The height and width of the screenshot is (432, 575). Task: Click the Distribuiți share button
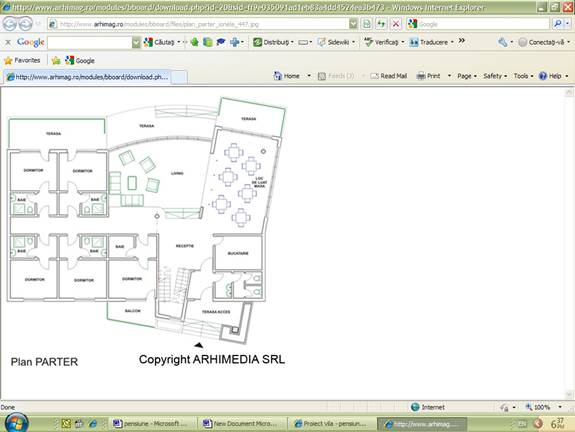pyautogui.click(x=273, y=42)
